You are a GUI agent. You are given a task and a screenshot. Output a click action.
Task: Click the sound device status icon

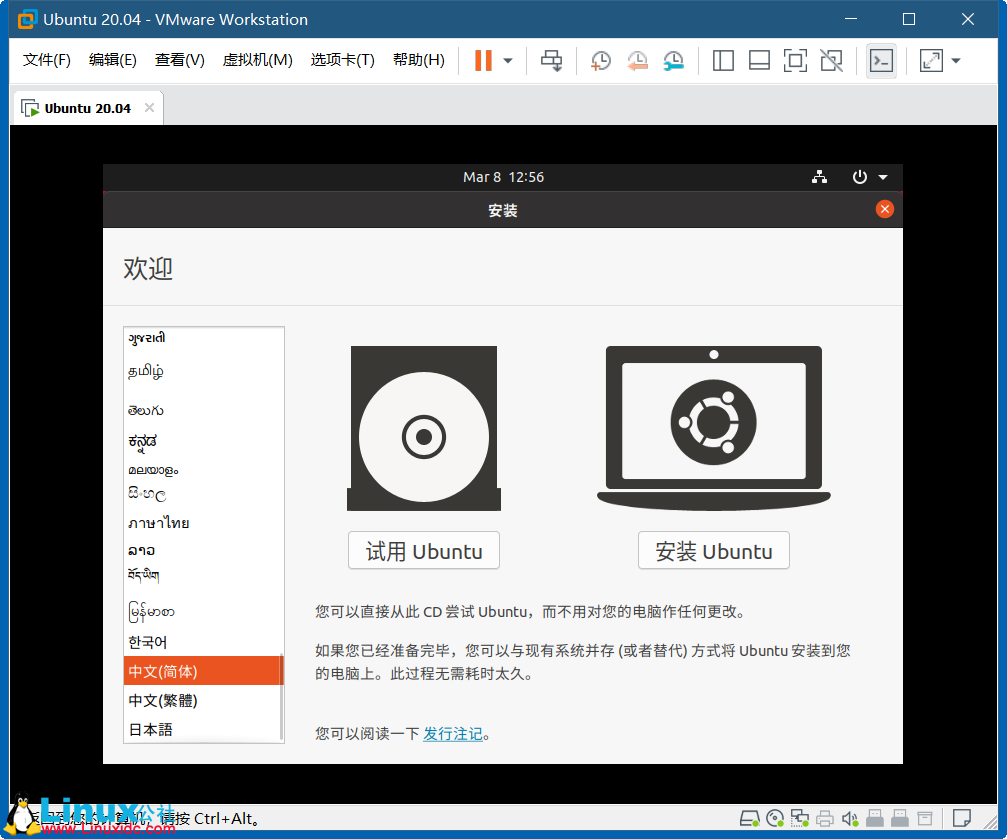(850, 818)
